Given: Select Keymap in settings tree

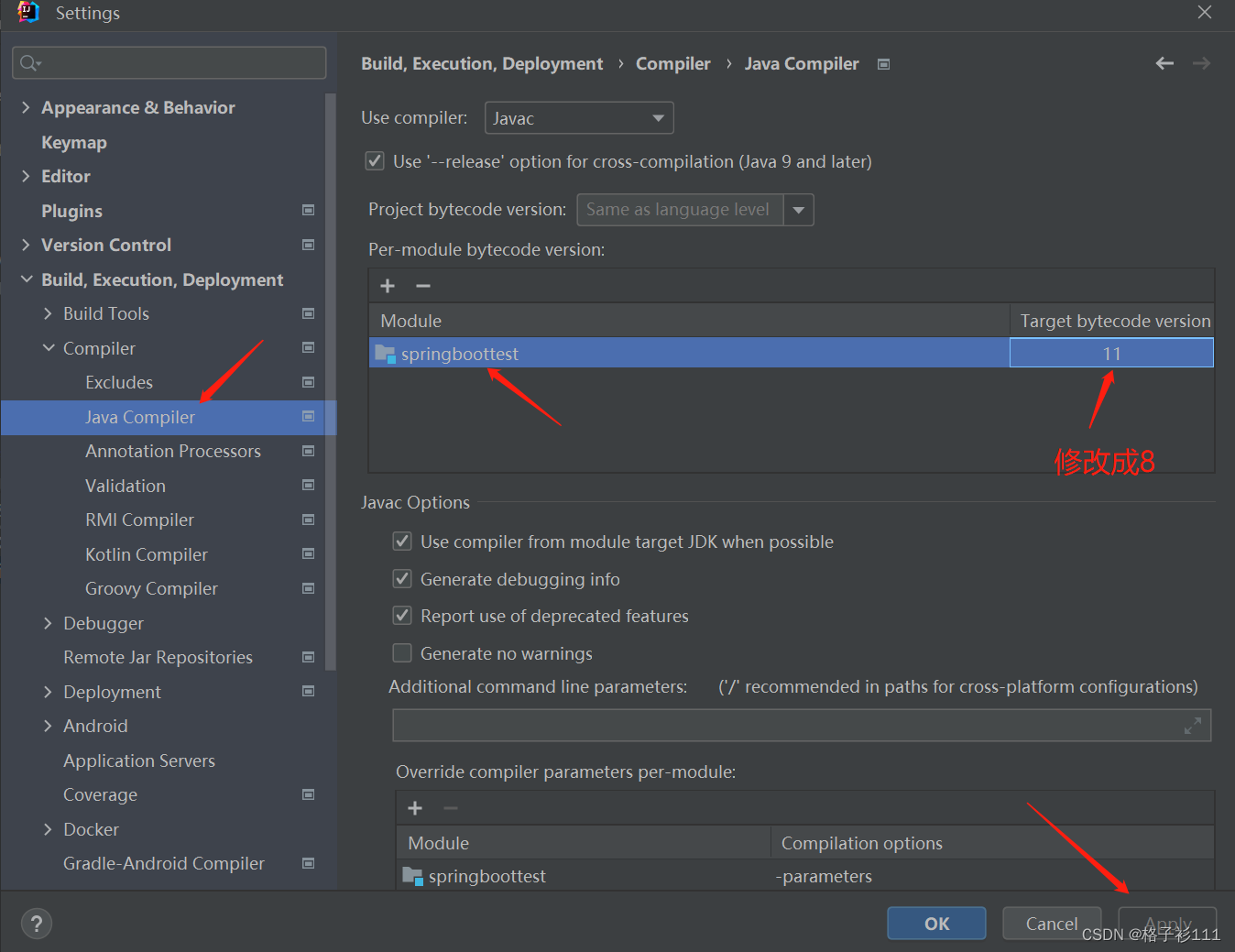Looking at the screenshot, I should coord(74,142).
